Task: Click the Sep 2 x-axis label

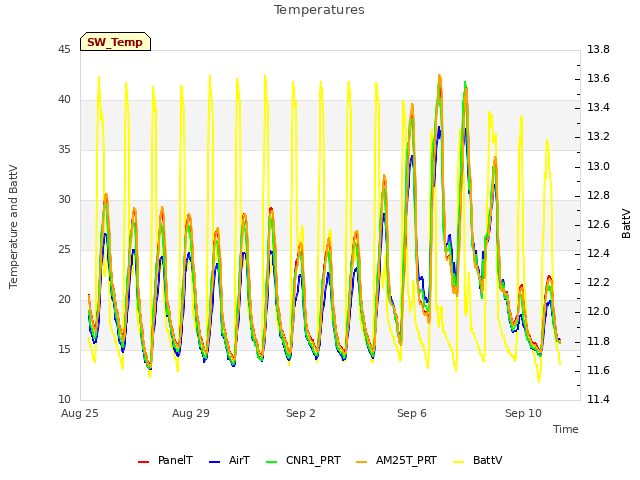Action: pyautogui.click(x=301, y=413)
